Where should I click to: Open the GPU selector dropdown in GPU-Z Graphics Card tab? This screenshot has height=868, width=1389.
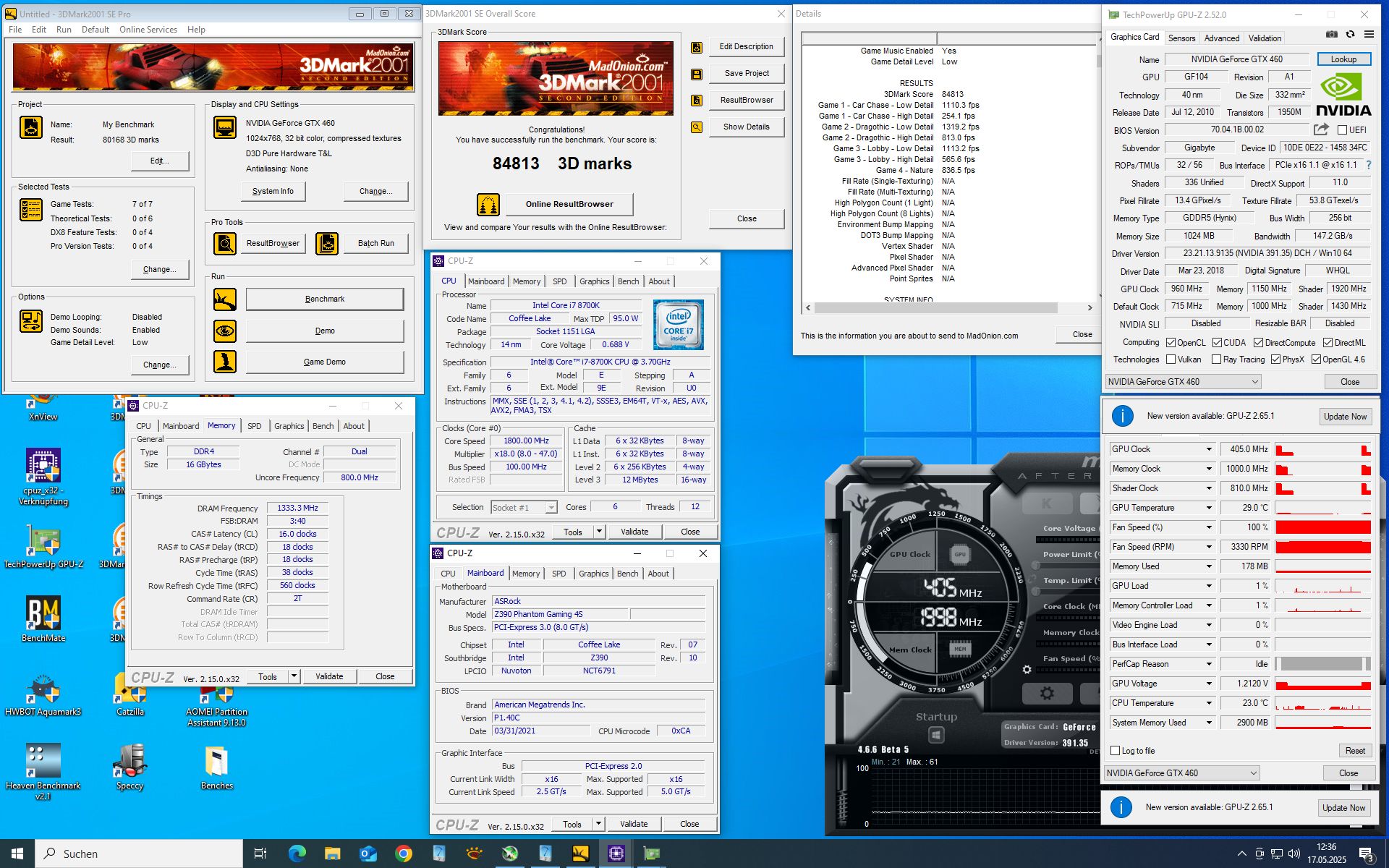coord(1184,382)
